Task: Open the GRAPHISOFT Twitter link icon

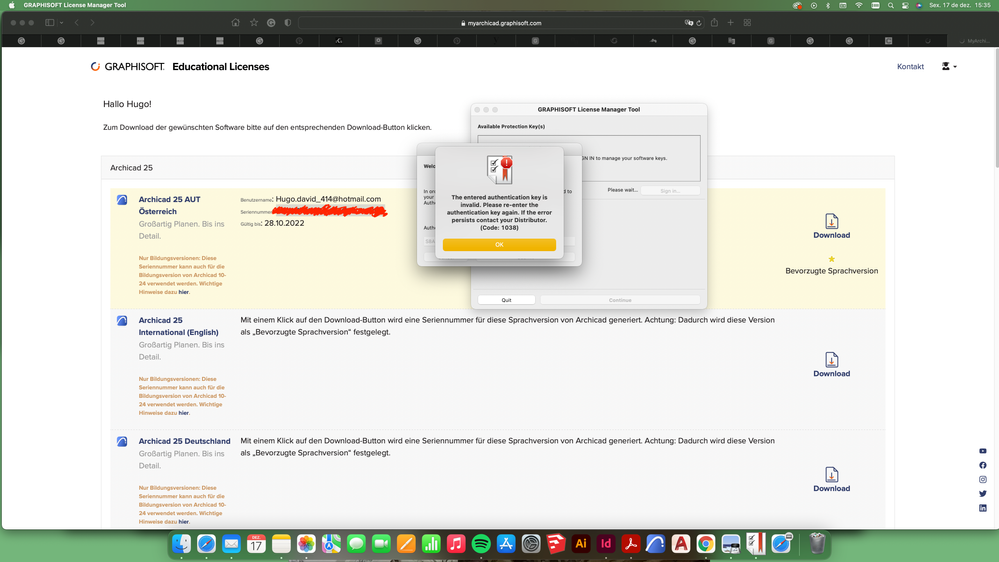Action: [982, 494]
